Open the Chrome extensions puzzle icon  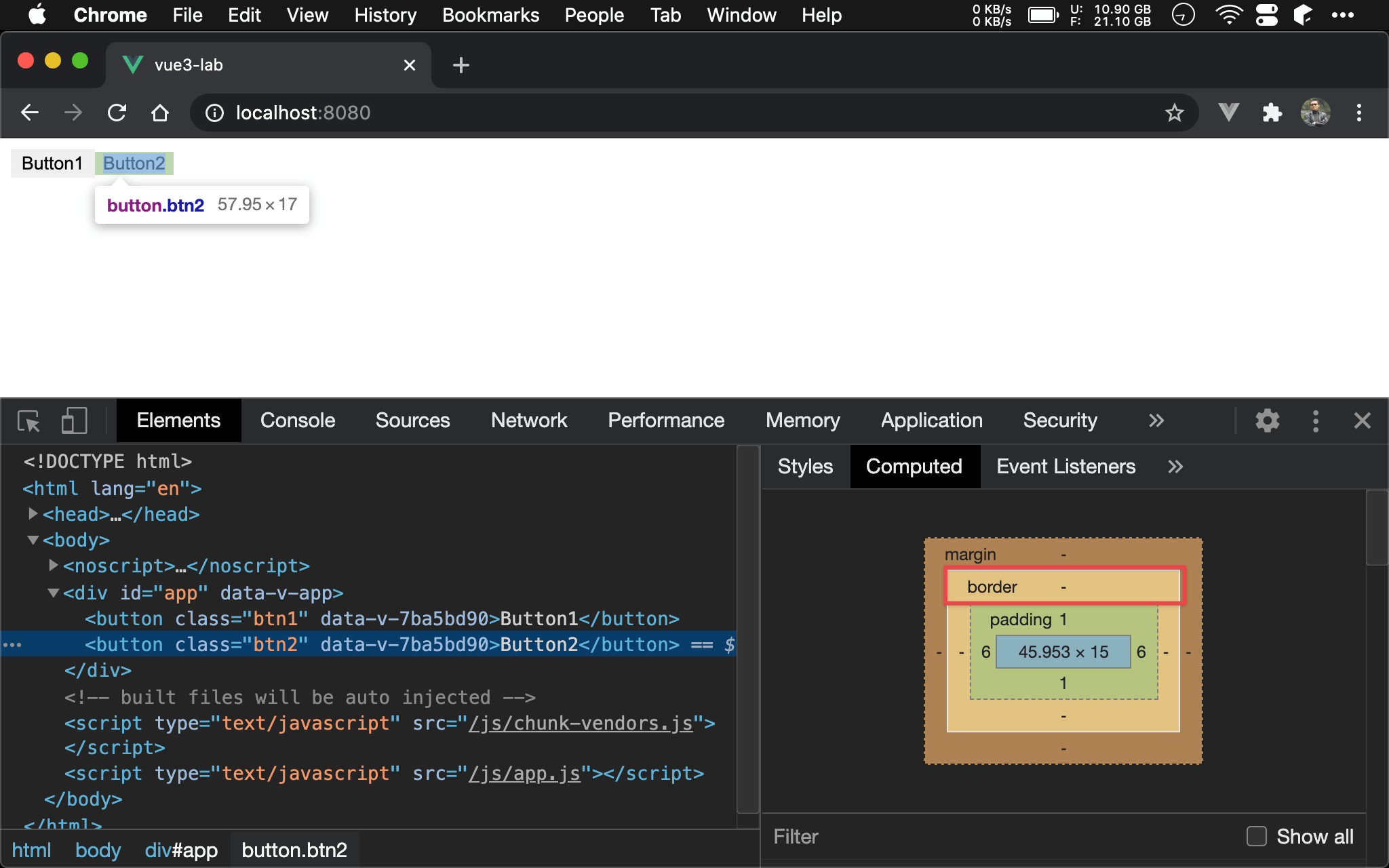pyautogui.click(x=1272, y=113)
